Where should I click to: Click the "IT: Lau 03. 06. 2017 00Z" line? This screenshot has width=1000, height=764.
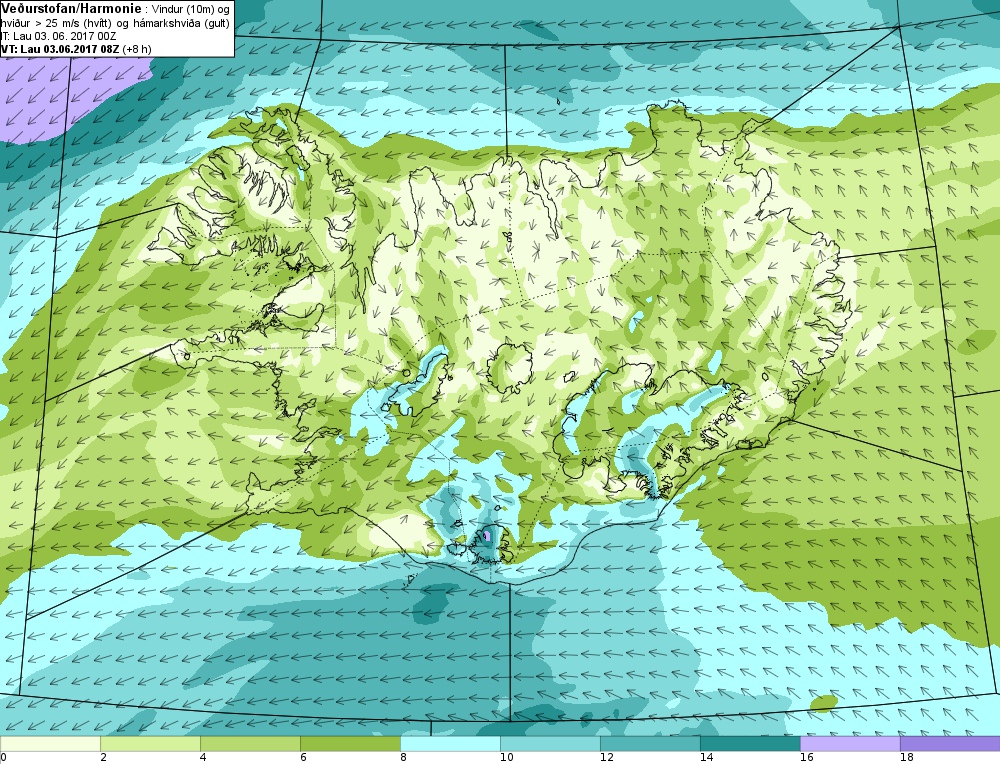[x=58, y=36]
